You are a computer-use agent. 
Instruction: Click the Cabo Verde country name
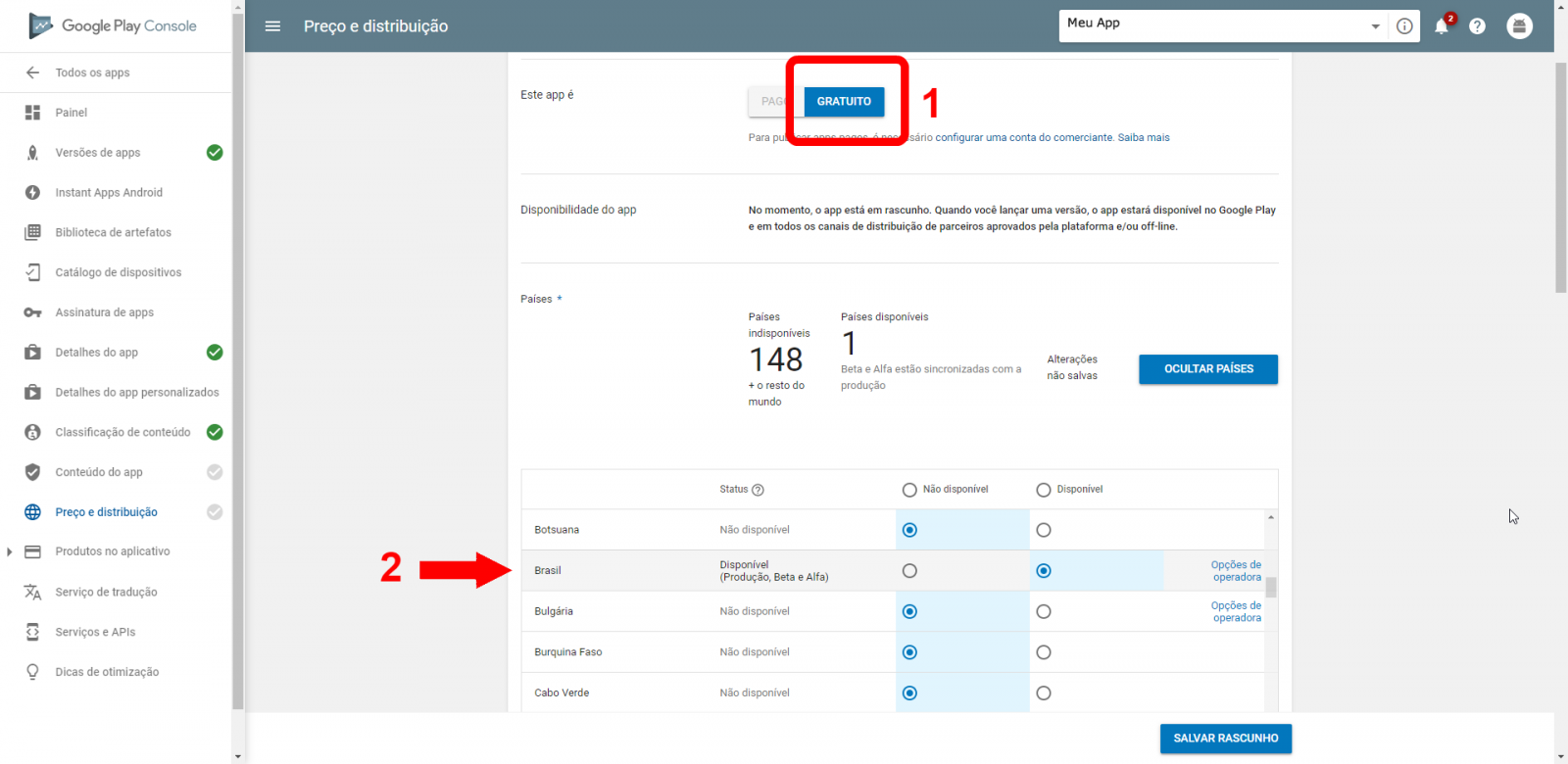coord(562,692)
